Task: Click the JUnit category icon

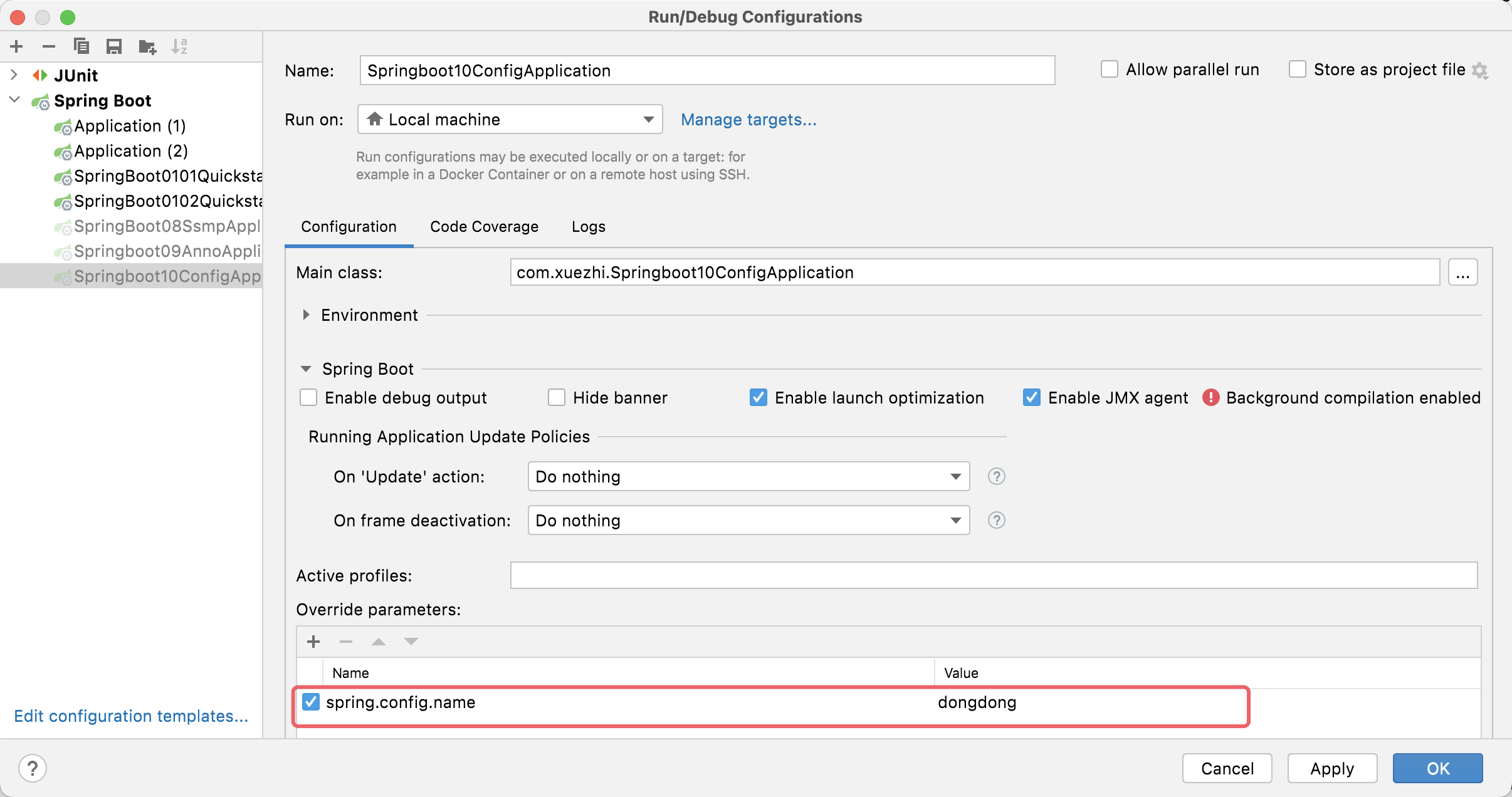Action: click(x=40, y=75)
